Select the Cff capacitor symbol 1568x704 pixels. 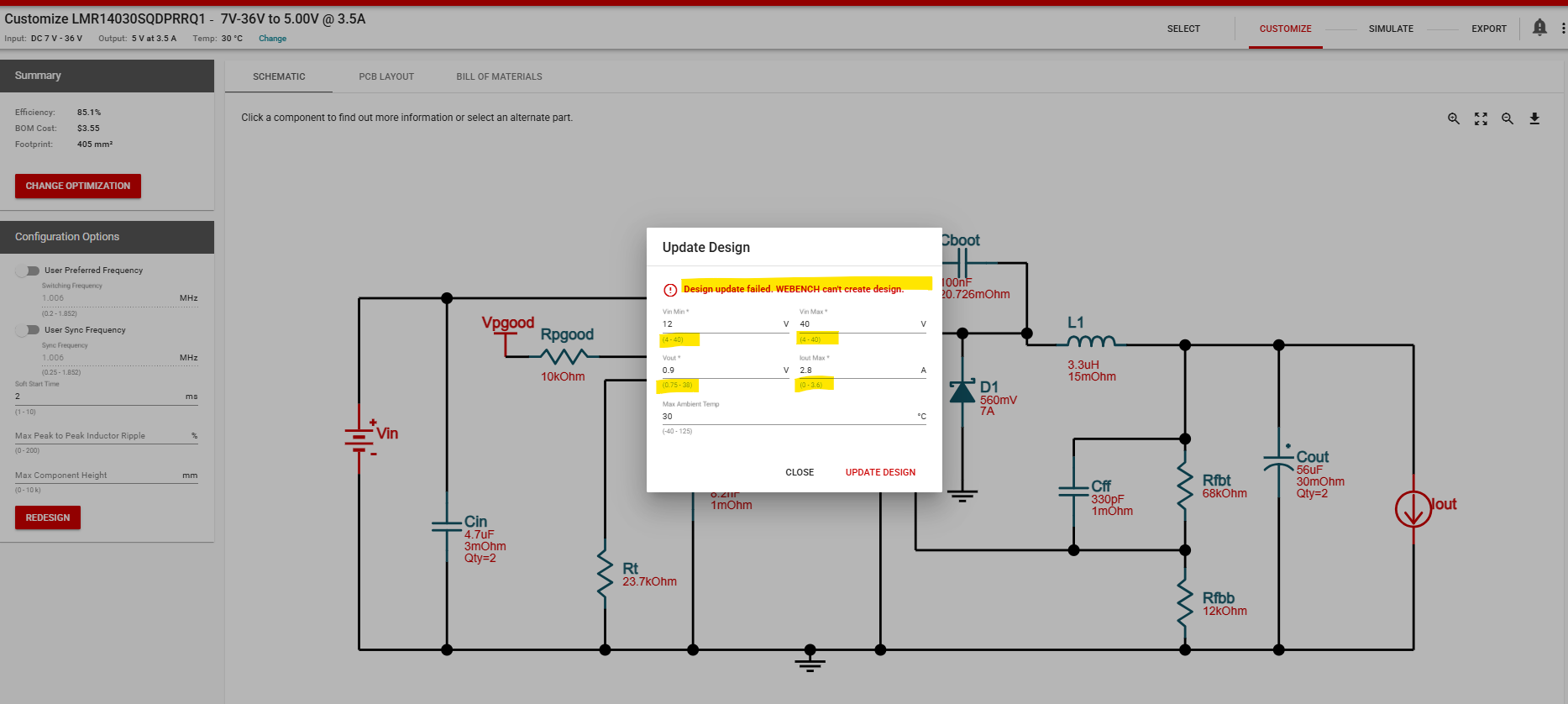tap(1073, 491)
